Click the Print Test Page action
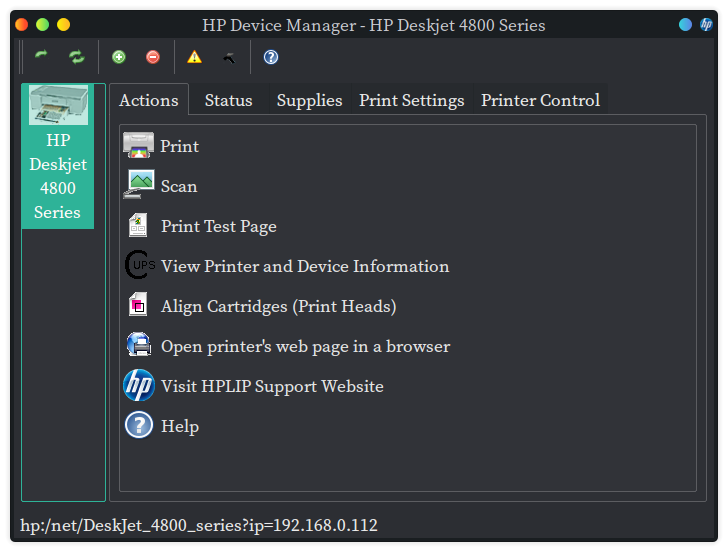 coord(218,226)
